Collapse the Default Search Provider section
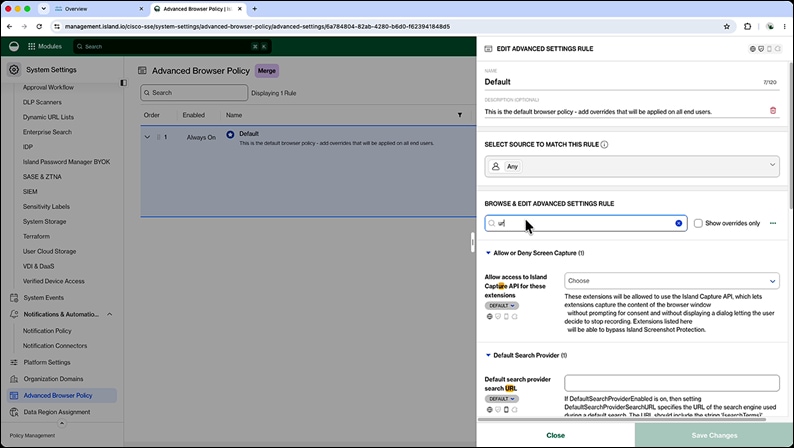Image resolution: width=794 pixels, height=448 pixels. [488, 355]
